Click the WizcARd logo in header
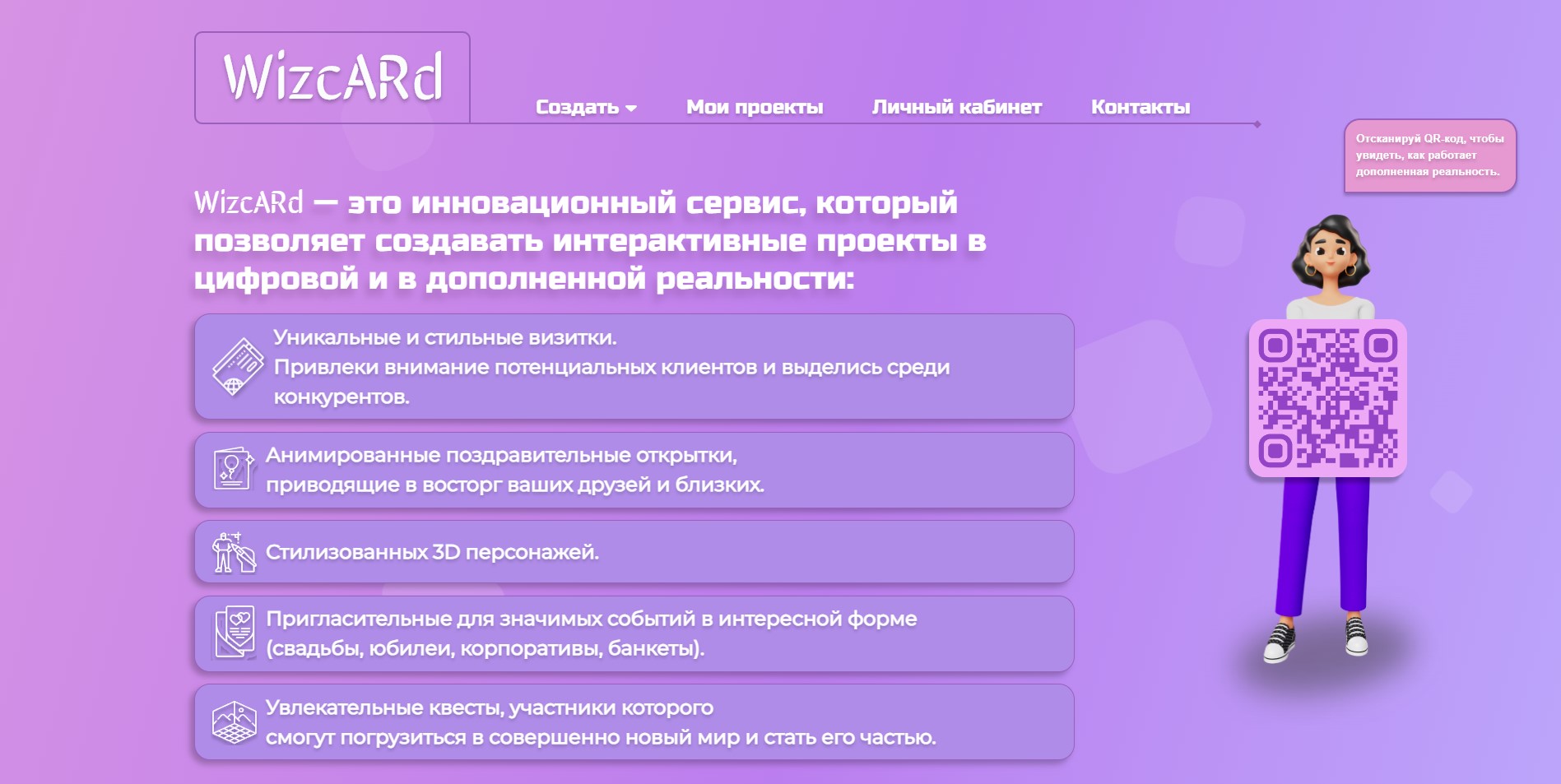Viewport: 1561px width, 784px height. (x=332, y=77)
